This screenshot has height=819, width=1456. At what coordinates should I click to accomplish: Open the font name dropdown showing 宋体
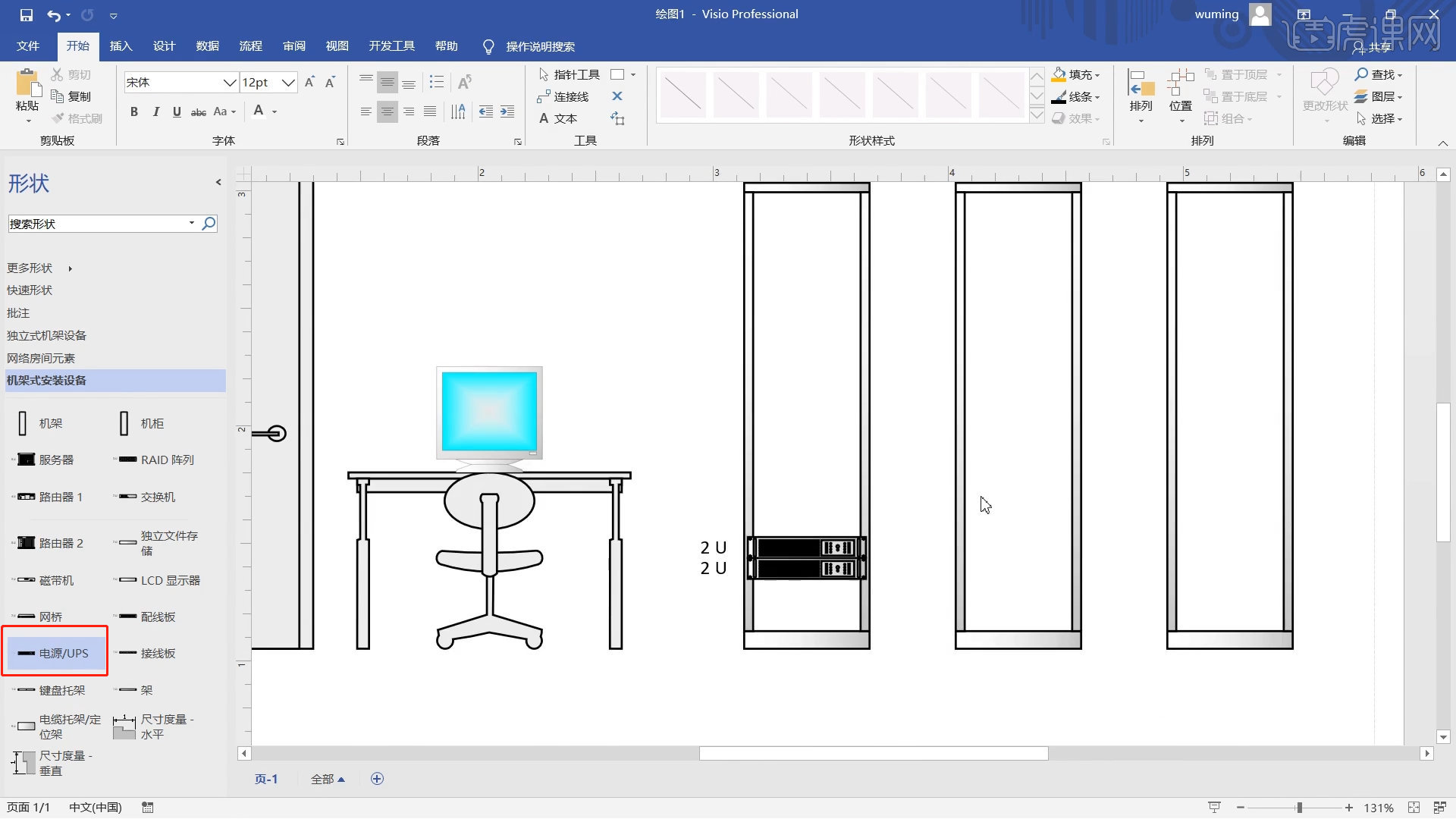tap(230, 82)
